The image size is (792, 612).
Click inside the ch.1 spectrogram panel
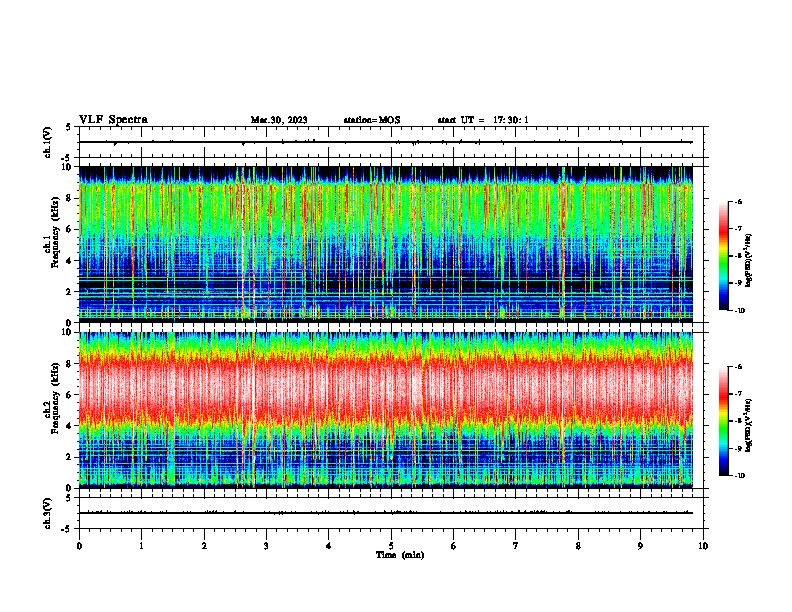tap(385, 244)
